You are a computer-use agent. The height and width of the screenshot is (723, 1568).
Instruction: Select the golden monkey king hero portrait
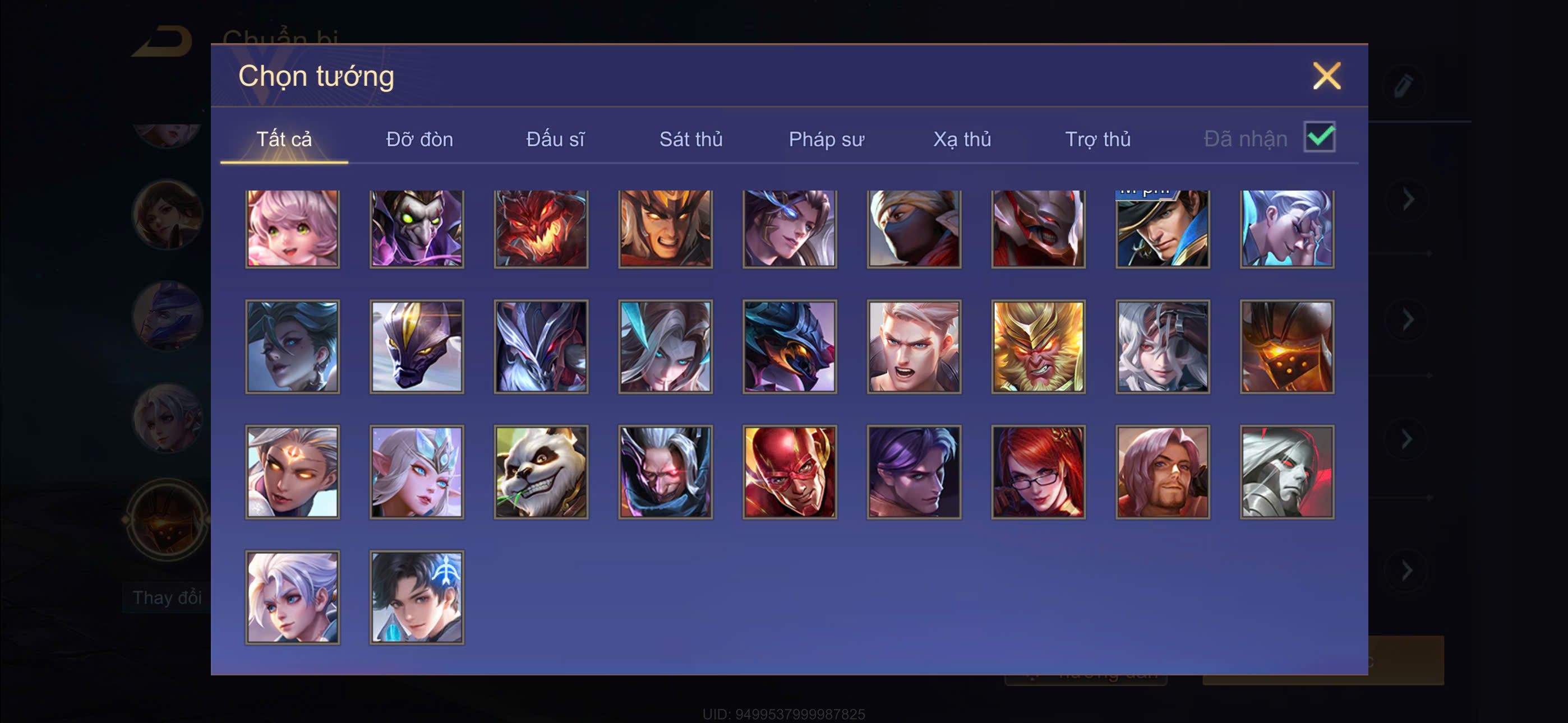[1038, 347]
